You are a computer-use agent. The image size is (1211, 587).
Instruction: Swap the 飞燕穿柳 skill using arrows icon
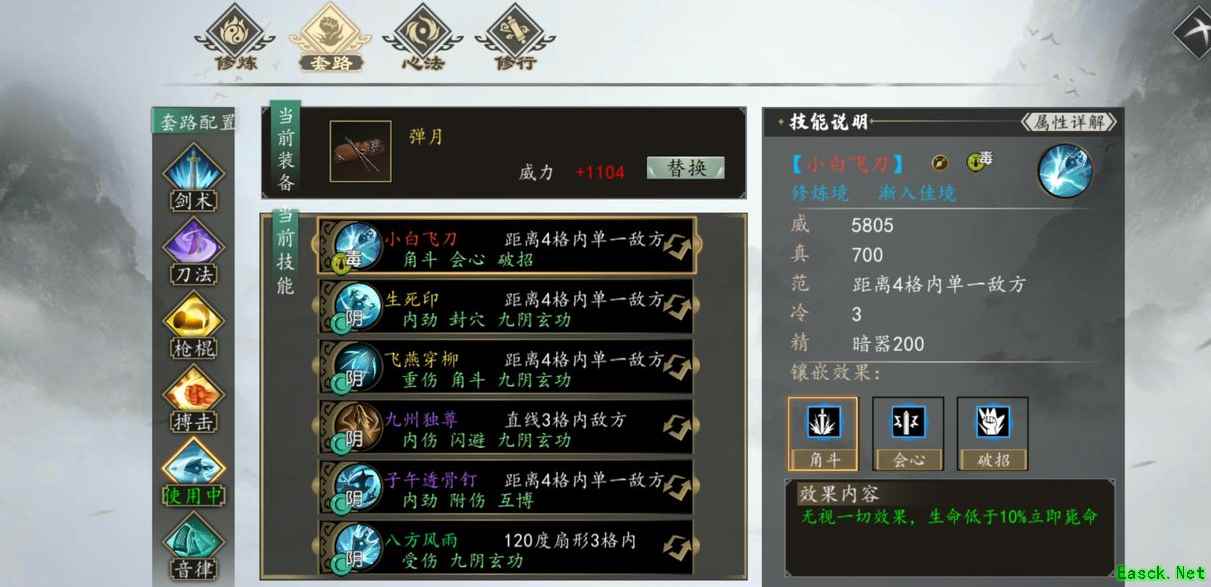tap(678, 368)
